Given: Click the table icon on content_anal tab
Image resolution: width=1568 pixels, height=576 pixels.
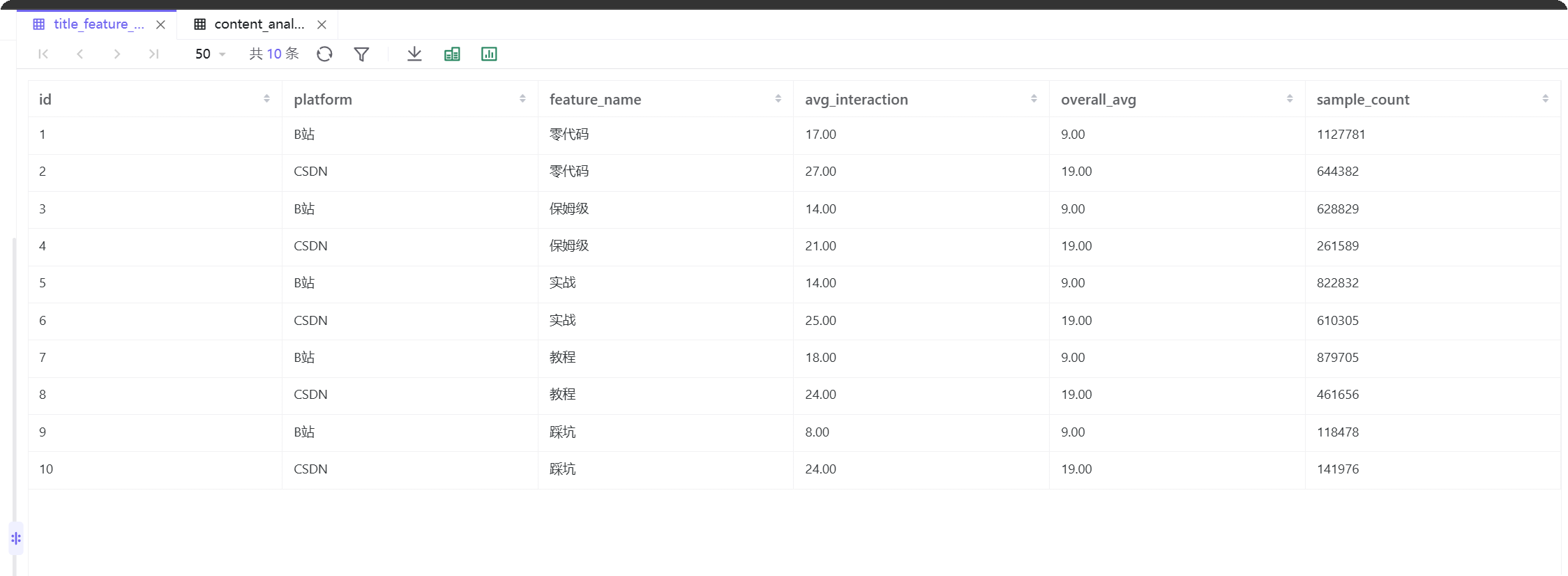Looking at the screenshot, I should [200, 24].
